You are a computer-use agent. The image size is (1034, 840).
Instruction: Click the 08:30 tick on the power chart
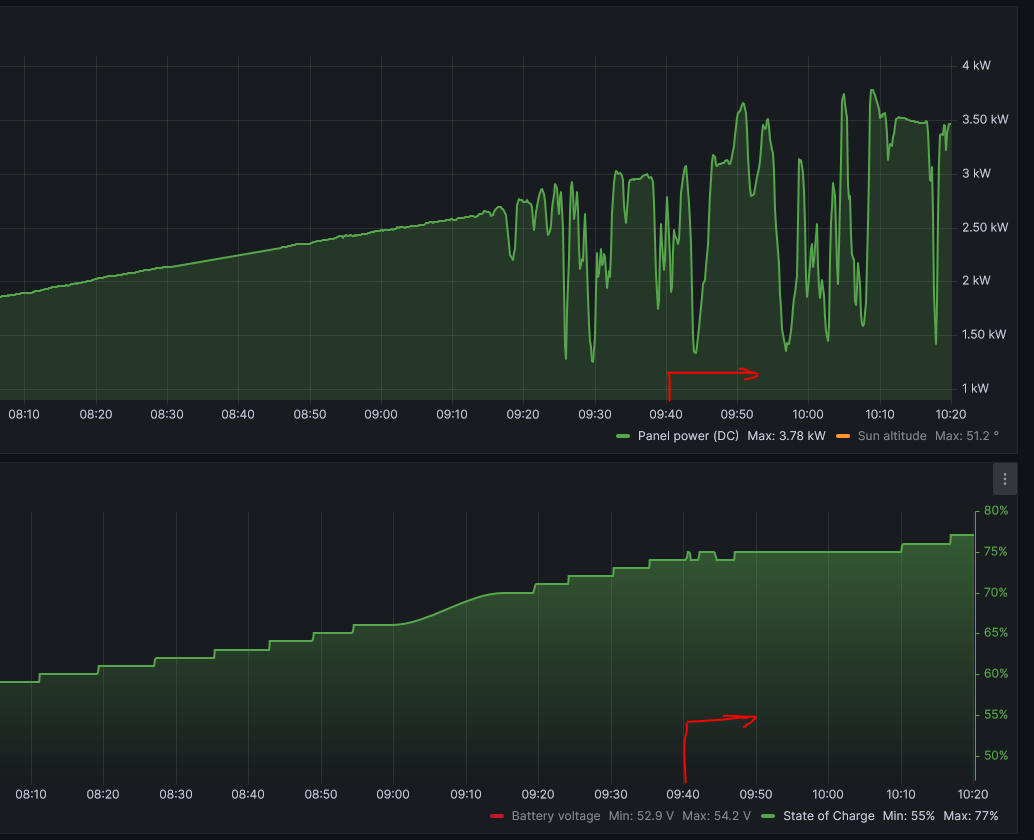[x=167, y=414]
